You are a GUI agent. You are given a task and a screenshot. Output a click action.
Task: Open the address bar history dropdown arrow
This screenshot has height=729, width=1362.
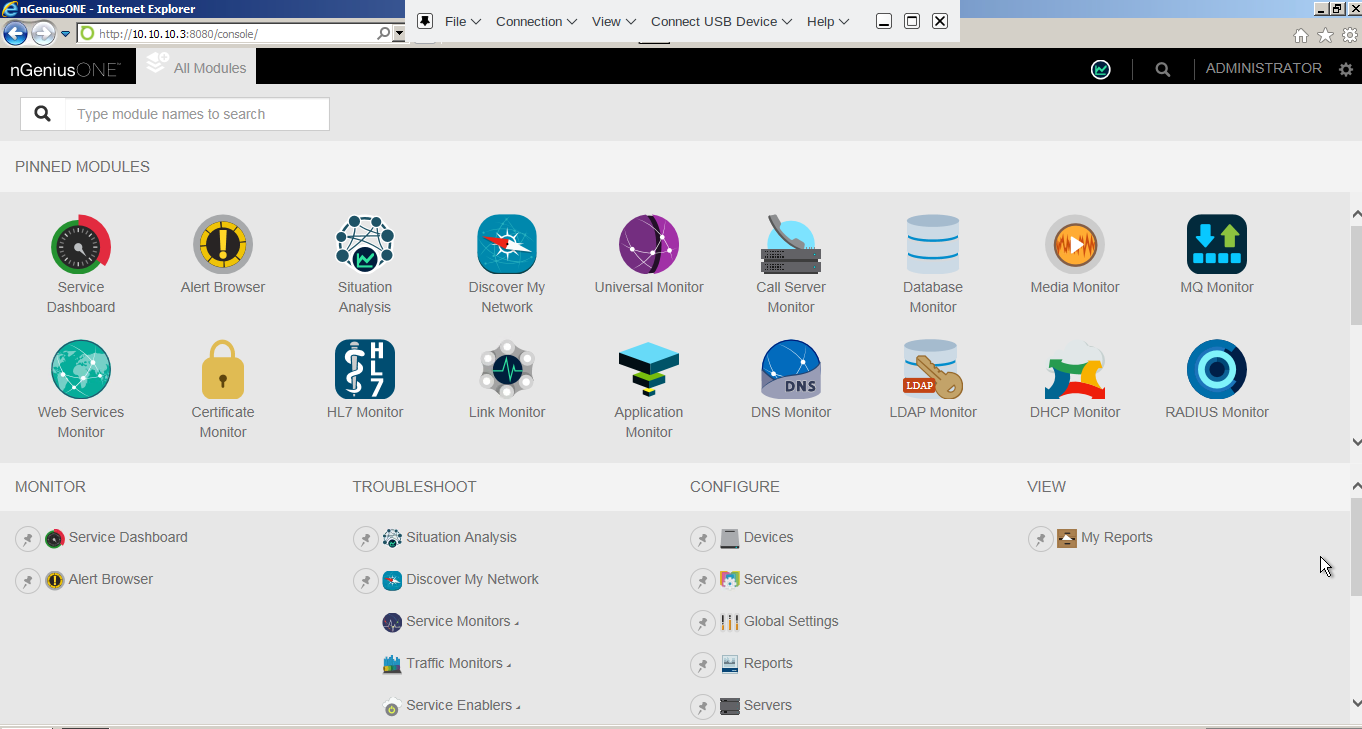[x=399, y=34]
